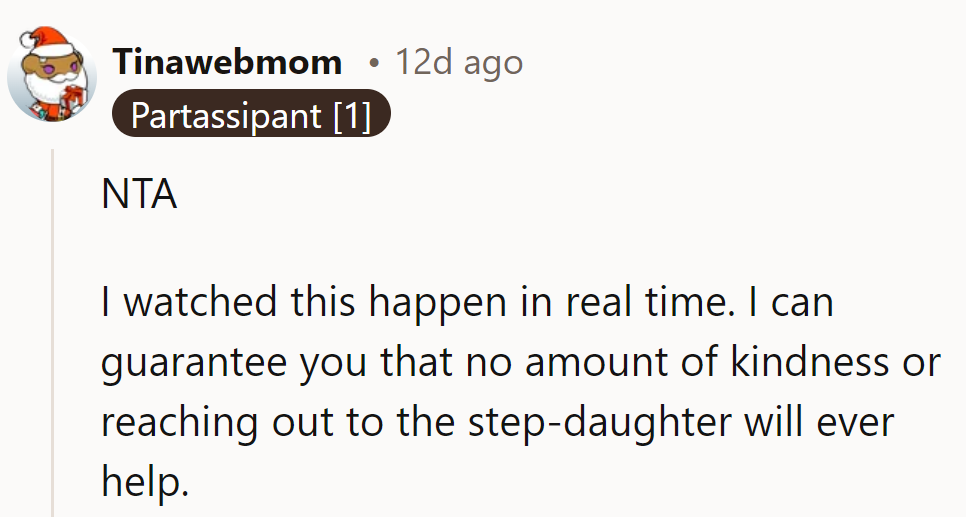Click the NTA verdict text
The width and height of the screenshot is (966, 517).
(x=139, y=195)
